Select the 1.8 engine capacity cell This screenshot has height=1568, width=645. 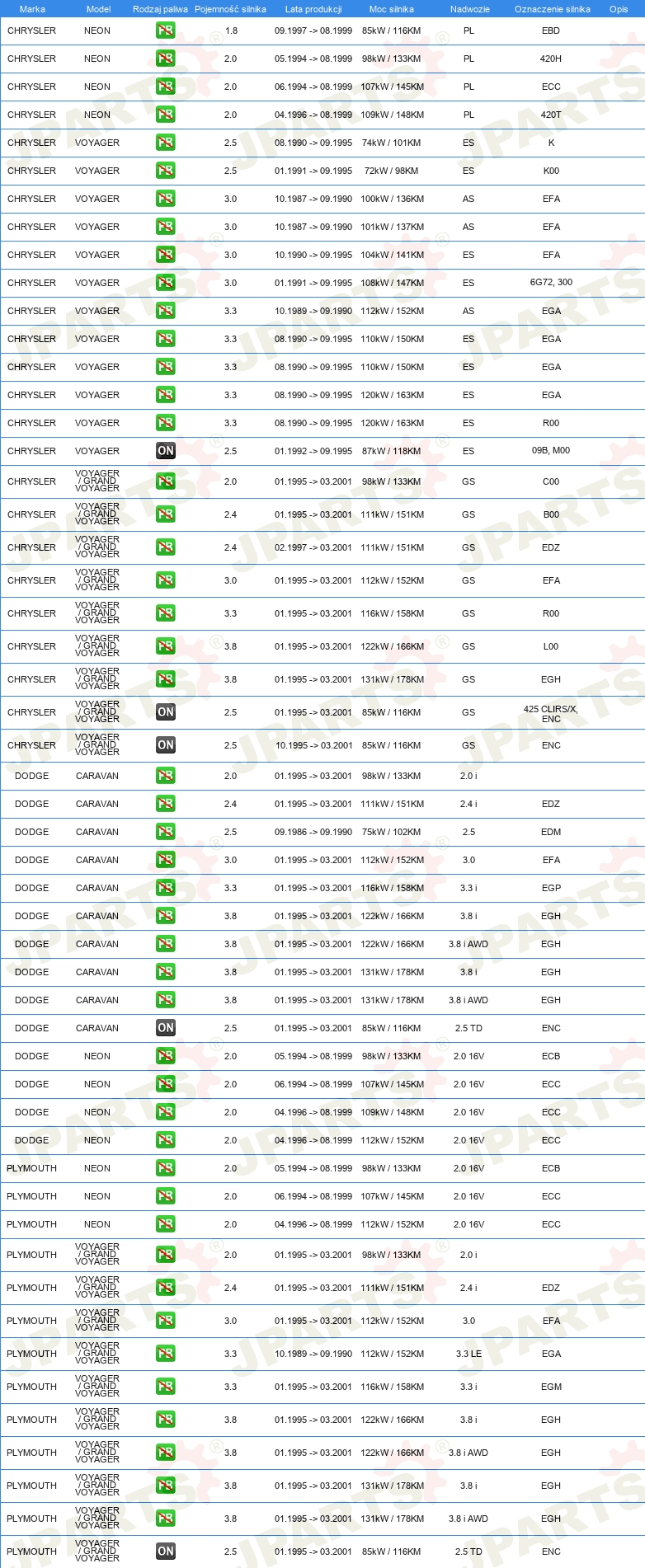pyautogui.click(x=231, y=31)
